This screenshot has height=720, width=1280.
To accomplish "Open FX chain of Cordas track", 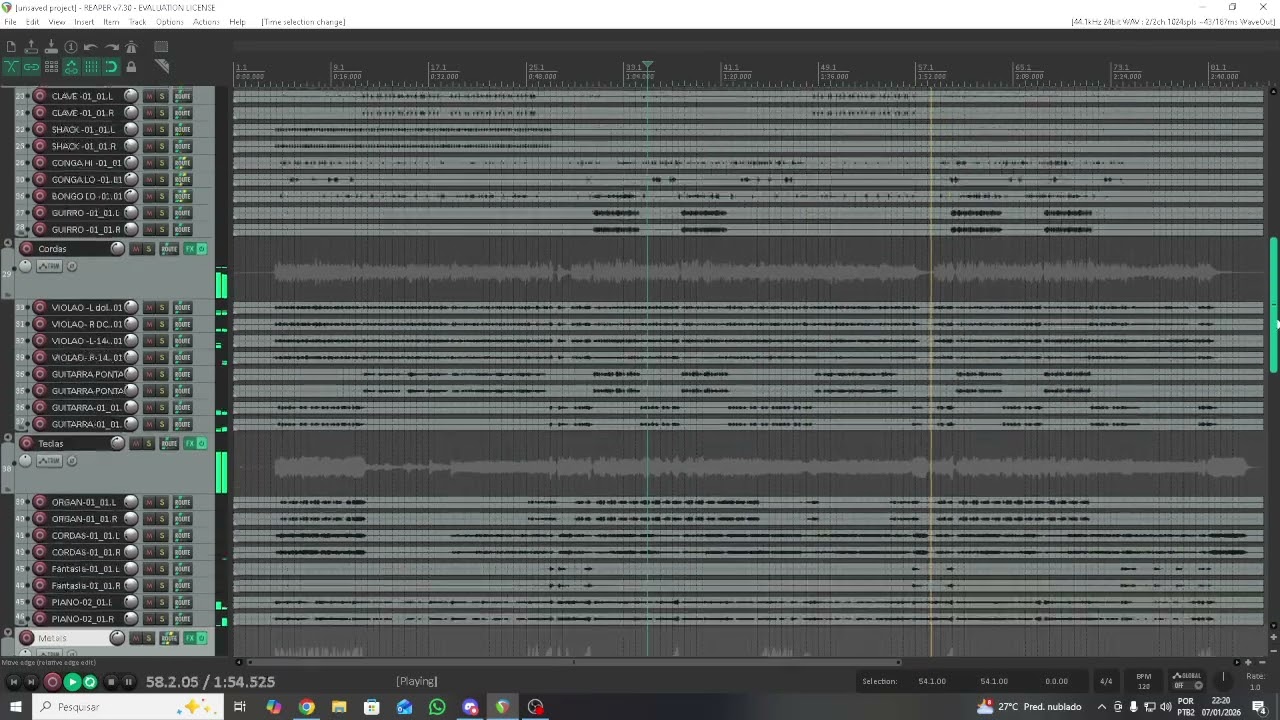I will [189, 249].
